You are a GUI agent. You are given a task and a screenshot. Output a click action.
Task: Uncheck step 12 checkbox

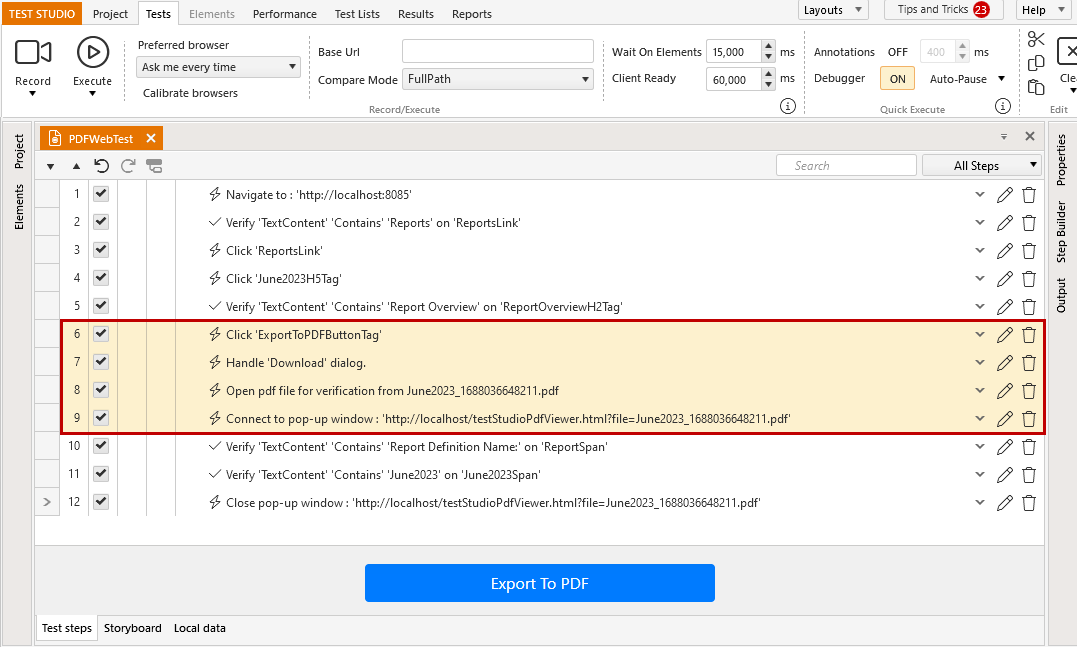(x=101, y=501)
